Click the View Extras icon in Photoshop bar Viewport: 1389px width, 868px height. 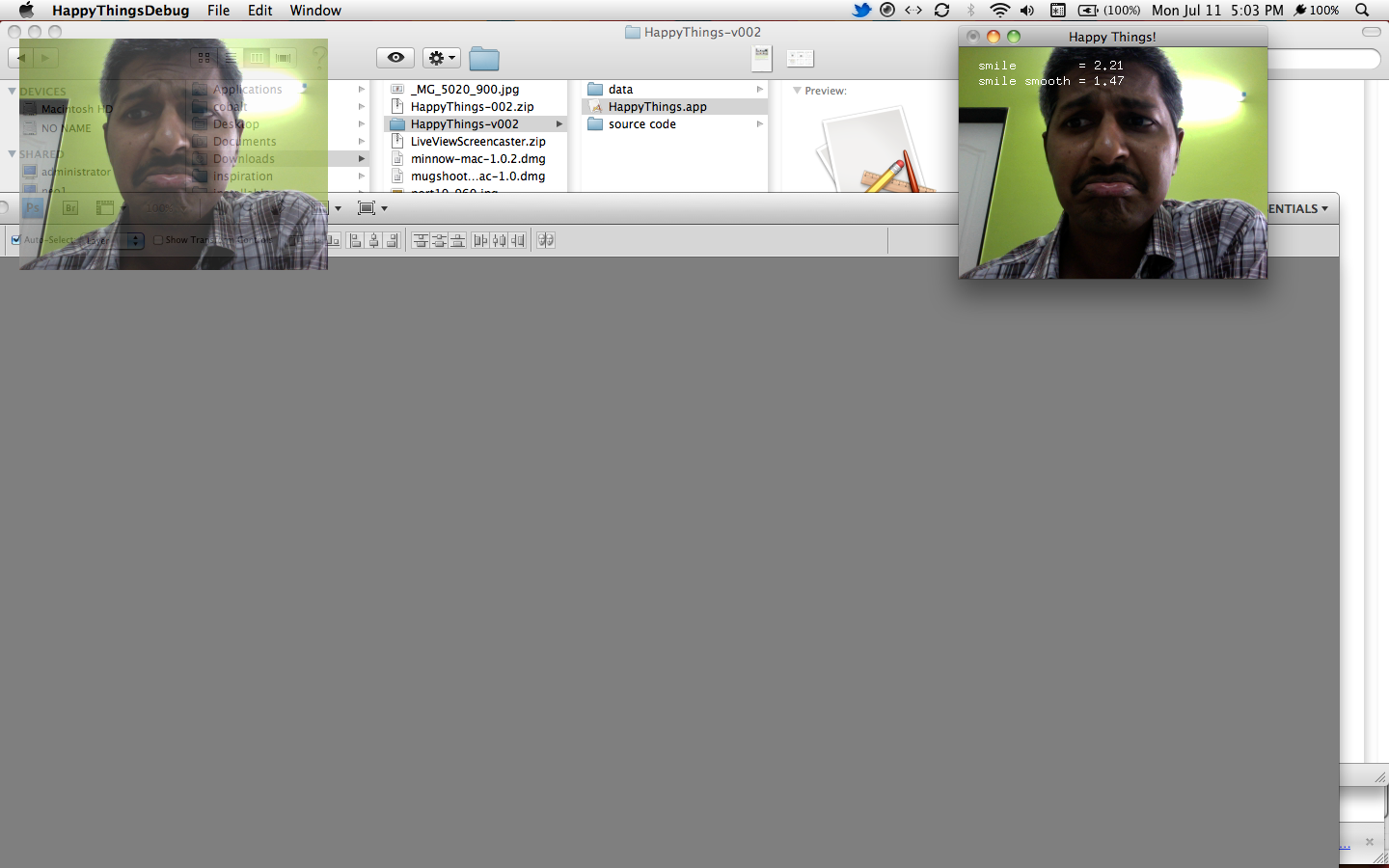105,208
